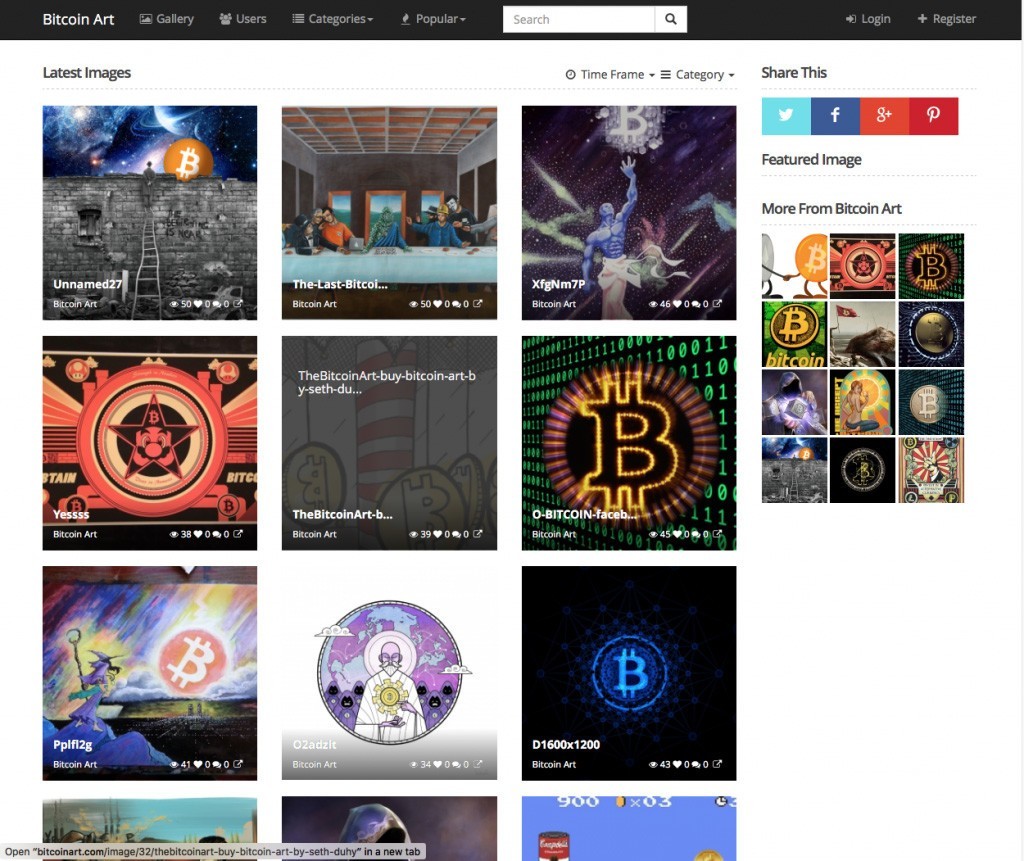1024x861 pixels.
Task: Open the Yessss title link
Action: tap(71, 514)
